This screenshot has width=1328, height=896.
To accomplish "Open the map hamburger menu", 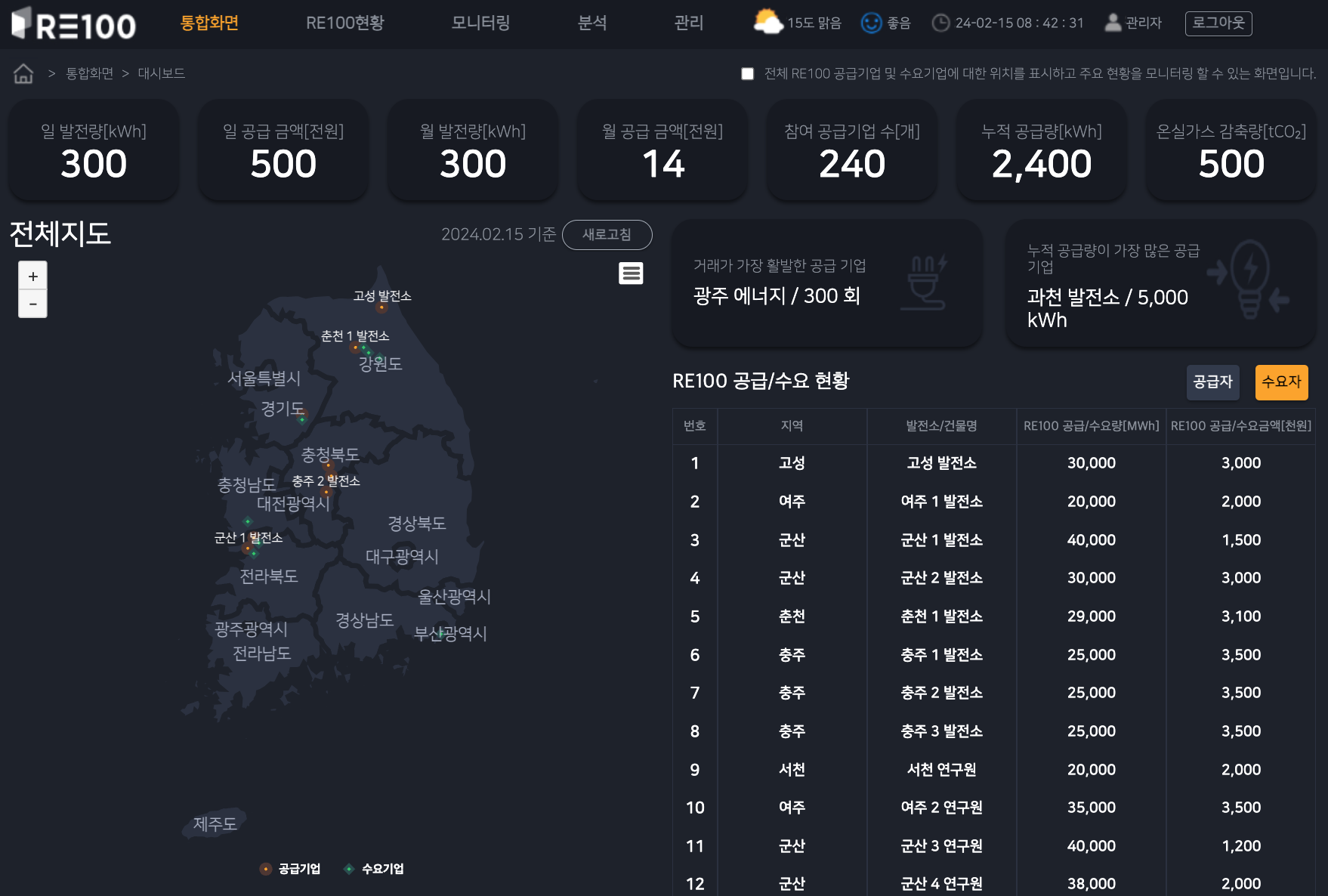I will coord(631,273).
